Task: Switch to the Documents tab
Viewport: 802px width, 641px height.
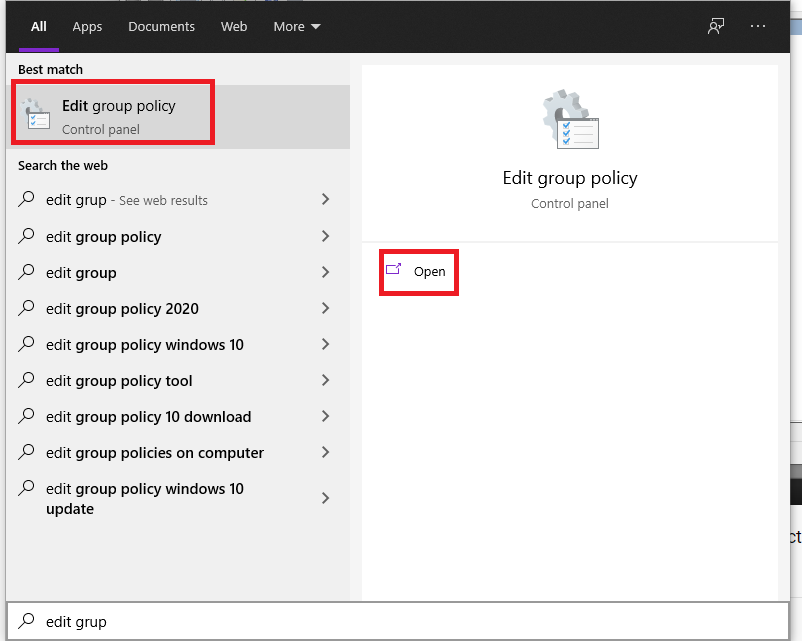Action: coord(161,26)
